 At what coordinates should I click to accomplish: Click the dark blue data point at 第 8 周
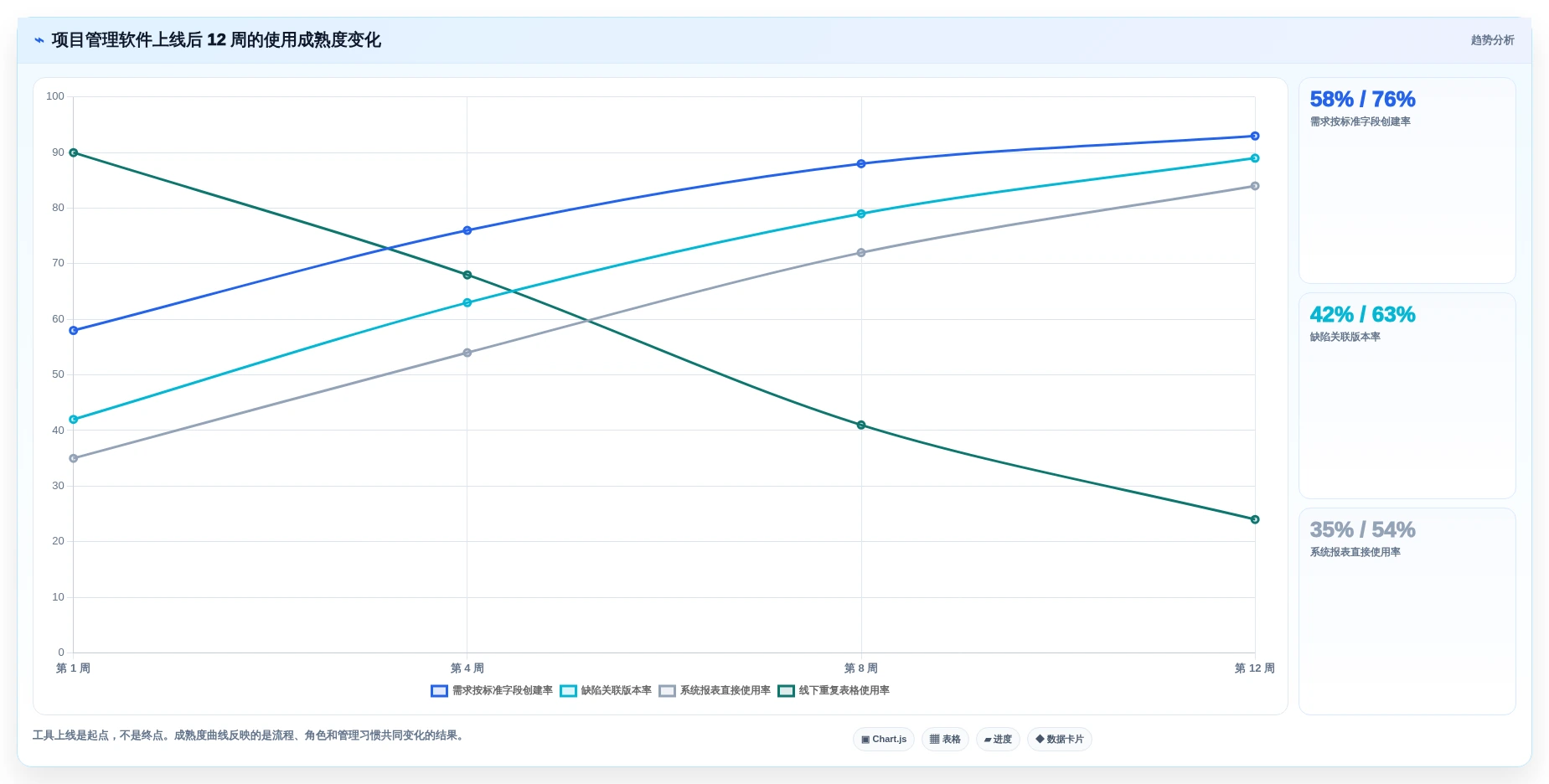coord(861,164)
